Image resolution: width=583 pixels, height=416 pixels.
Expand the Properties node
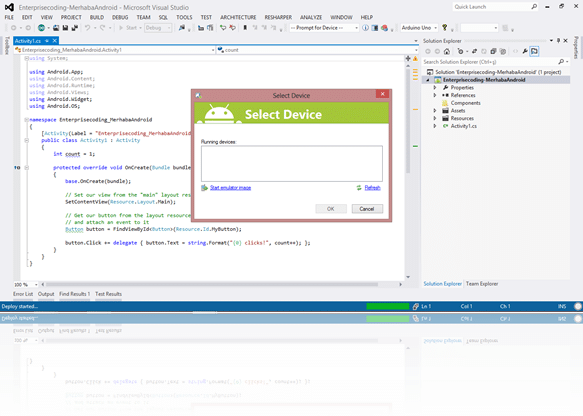click(435, 88)
